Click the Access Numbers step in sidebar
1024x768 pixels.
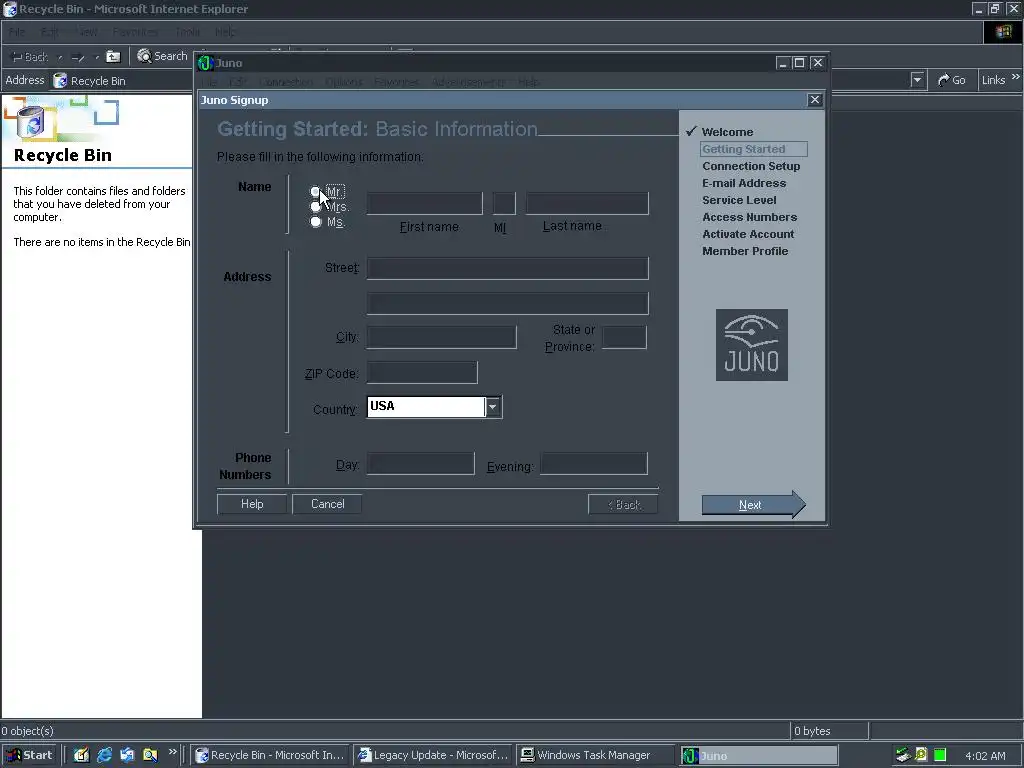tap(750, 217)
